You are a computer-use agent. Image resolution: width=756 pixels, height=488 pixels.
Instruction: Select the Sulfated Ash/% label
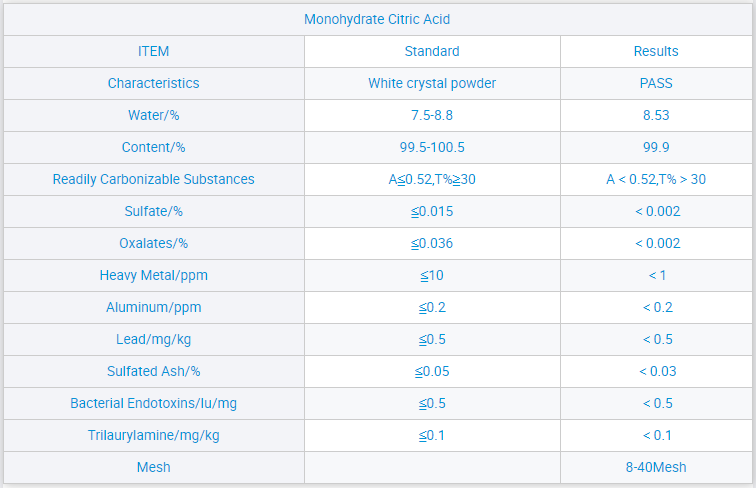pyautogui.click(x=153, y=371)
